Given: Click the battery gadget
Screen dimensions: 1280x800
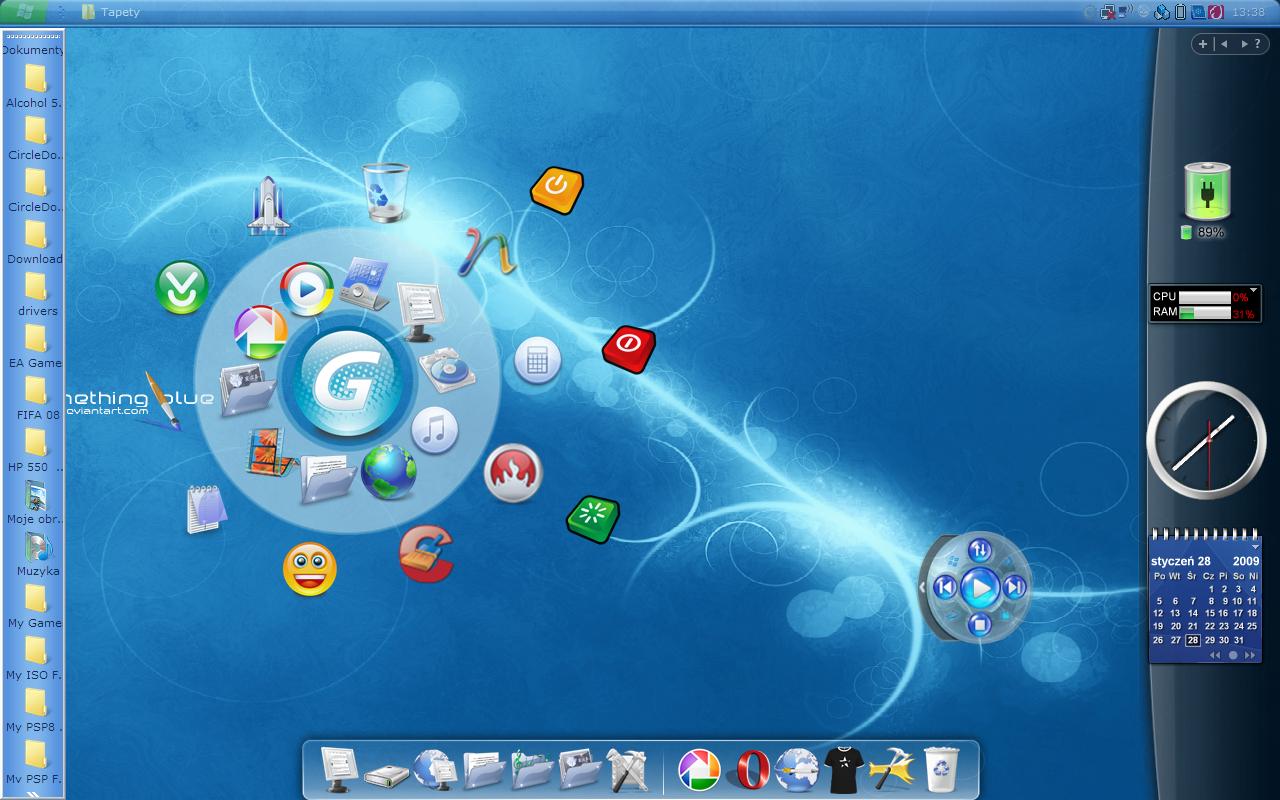Looking at the screenshot, I should point(1207,191).
